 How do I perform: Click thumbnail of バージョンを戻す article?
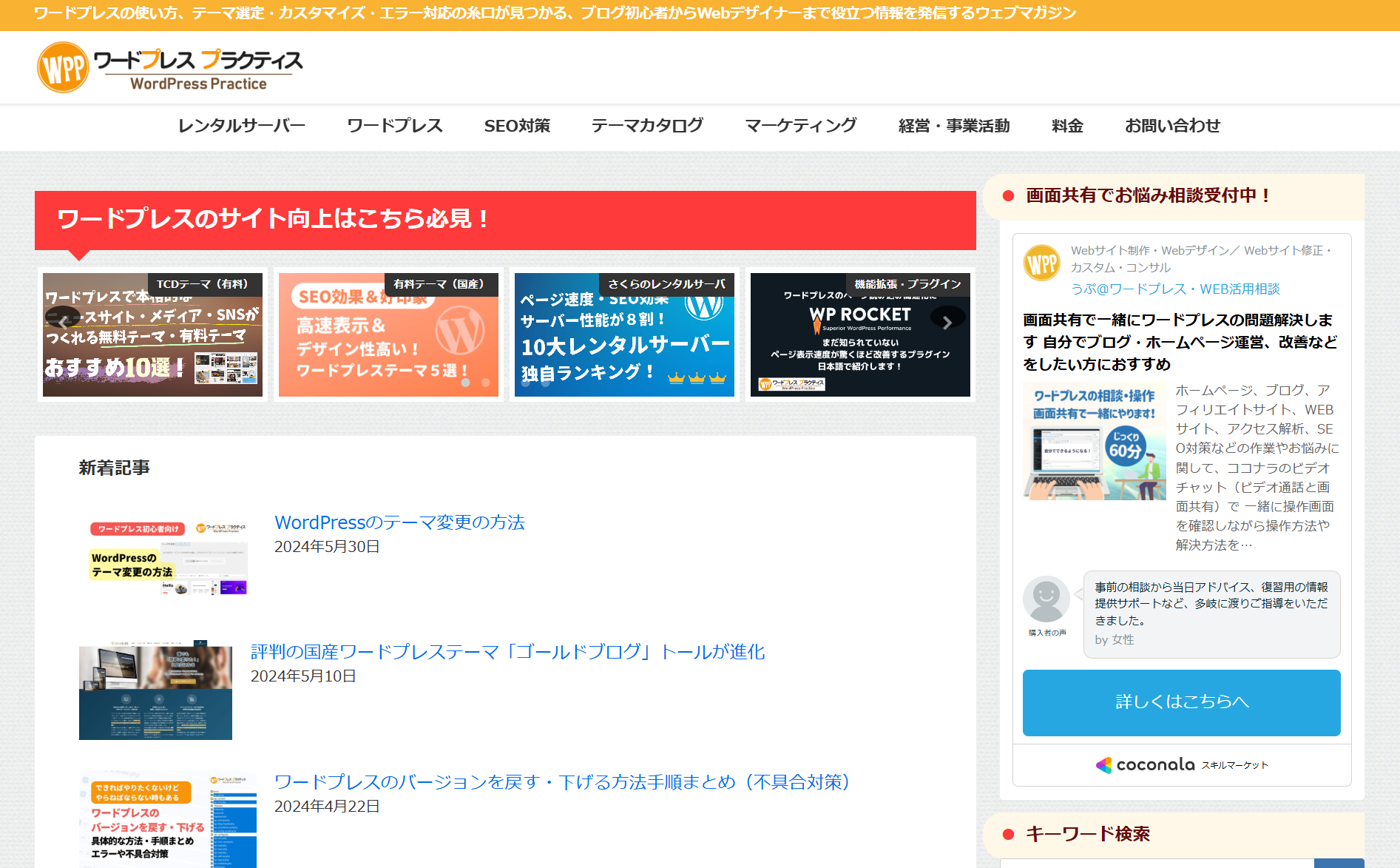168,819
